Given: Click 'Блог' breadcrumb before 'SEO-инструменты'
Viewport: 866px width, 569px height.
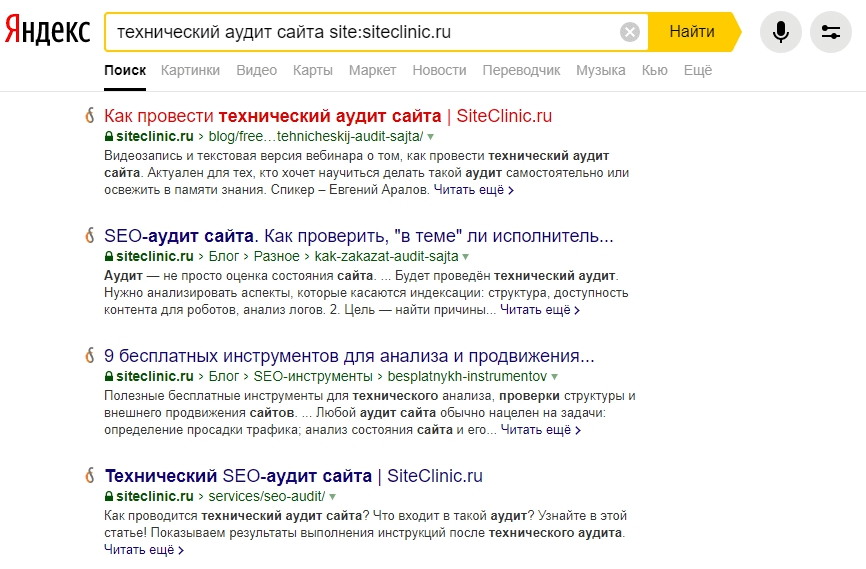Looking at the screenshot, I should [x=224, y=376].
